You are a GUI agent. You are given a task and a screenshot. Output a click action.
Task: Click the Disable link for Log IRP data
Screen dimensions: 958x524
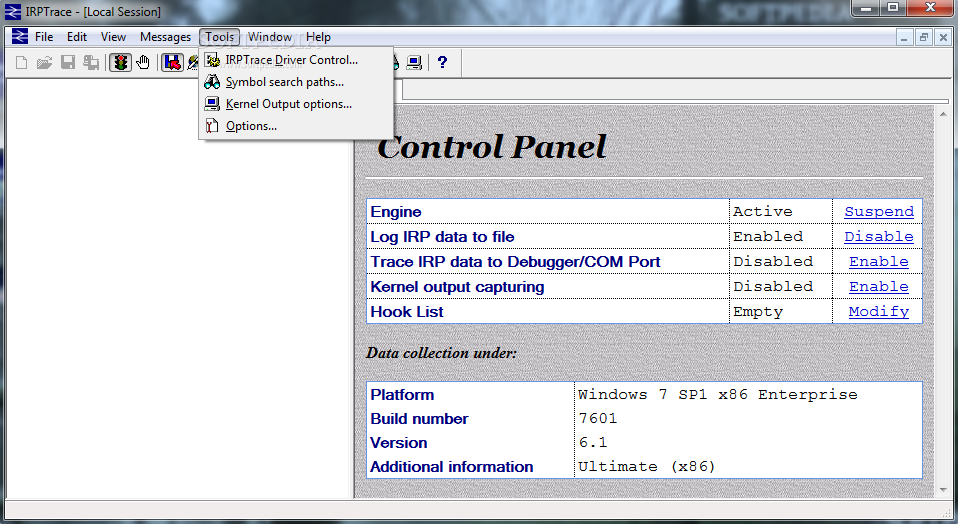[x=879, y=236]
